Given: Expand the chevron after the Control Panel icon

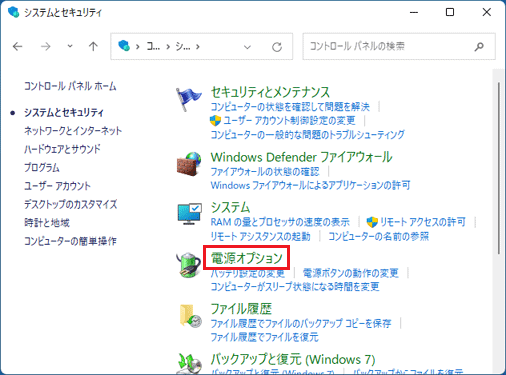Looking at the screenshot, I should pyautogui.click(x=137, y=47).
